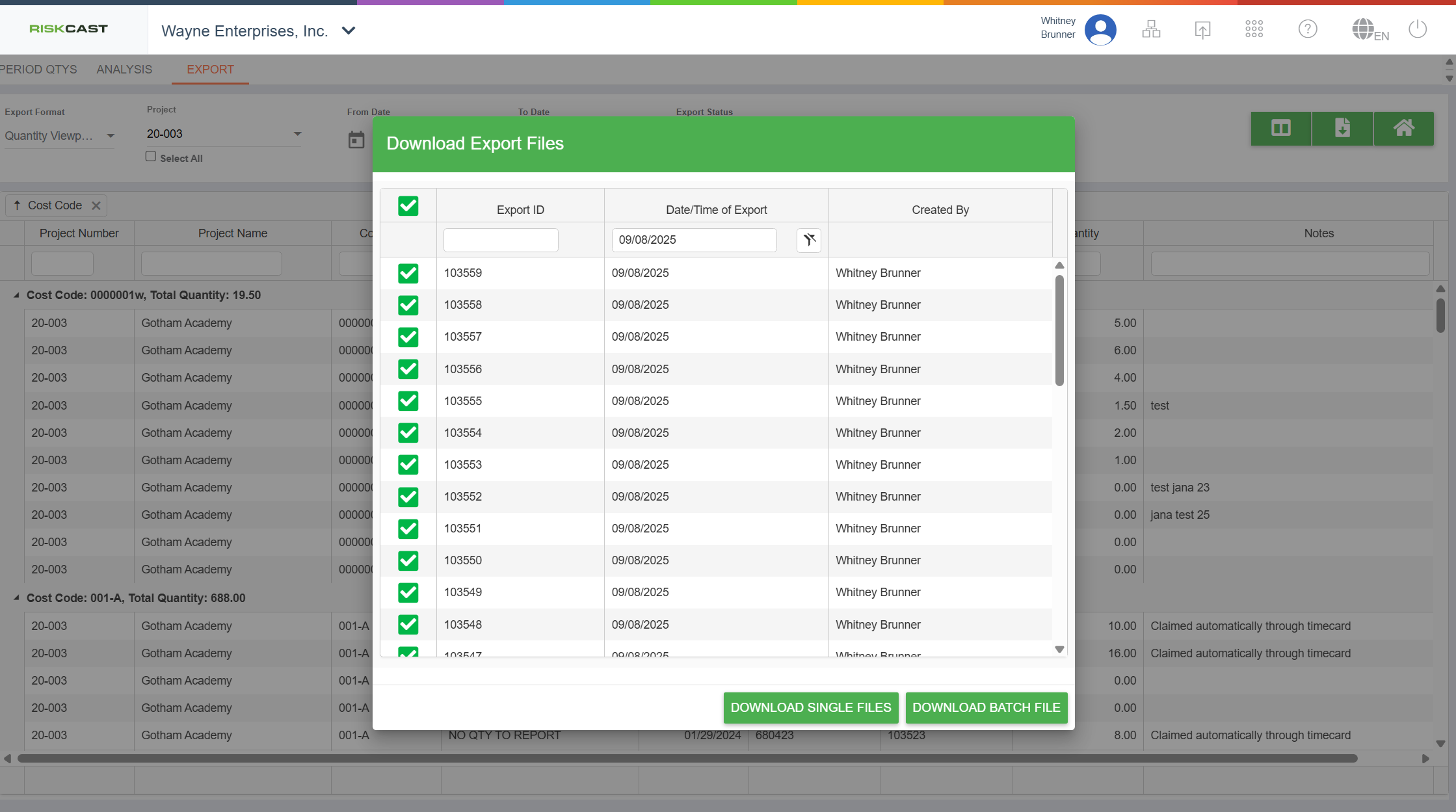Click DOWNLOAD BATCH FILE button
1456x812 pixels.
click(986, 707)
